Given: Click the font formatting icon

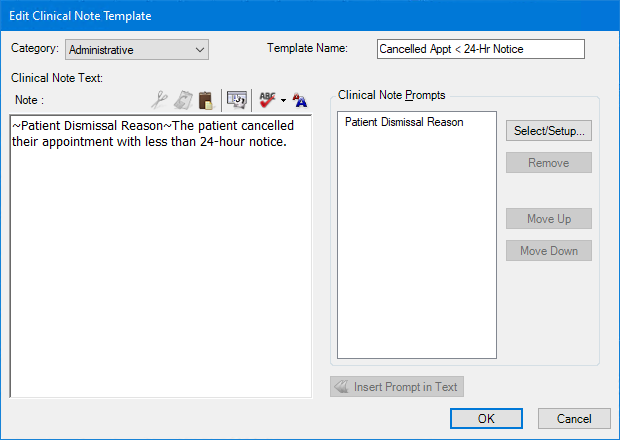Looking at the screenshot, I should (x=300, y=99).
